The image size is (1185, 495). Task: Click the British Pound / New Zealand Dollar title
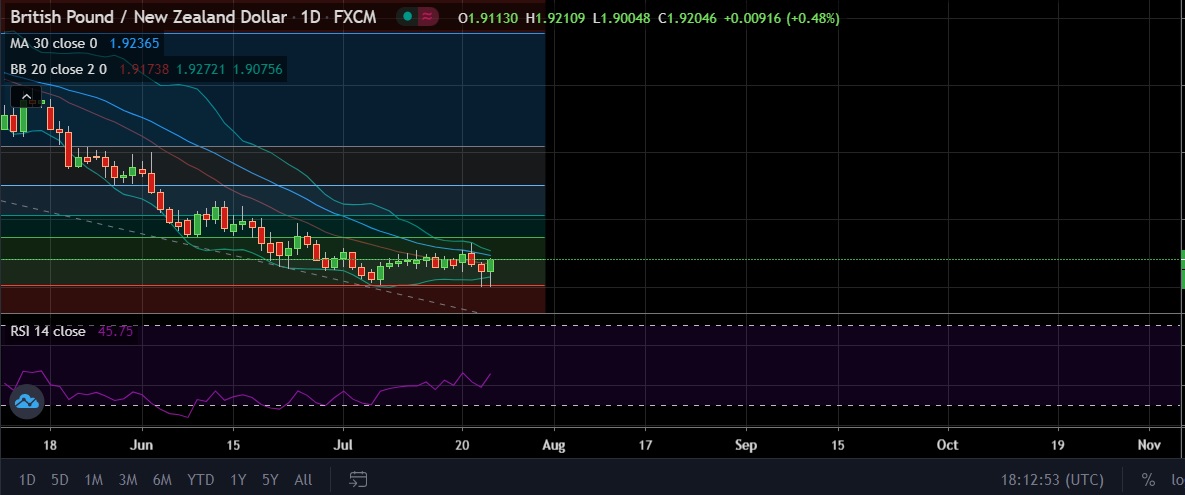148,17
